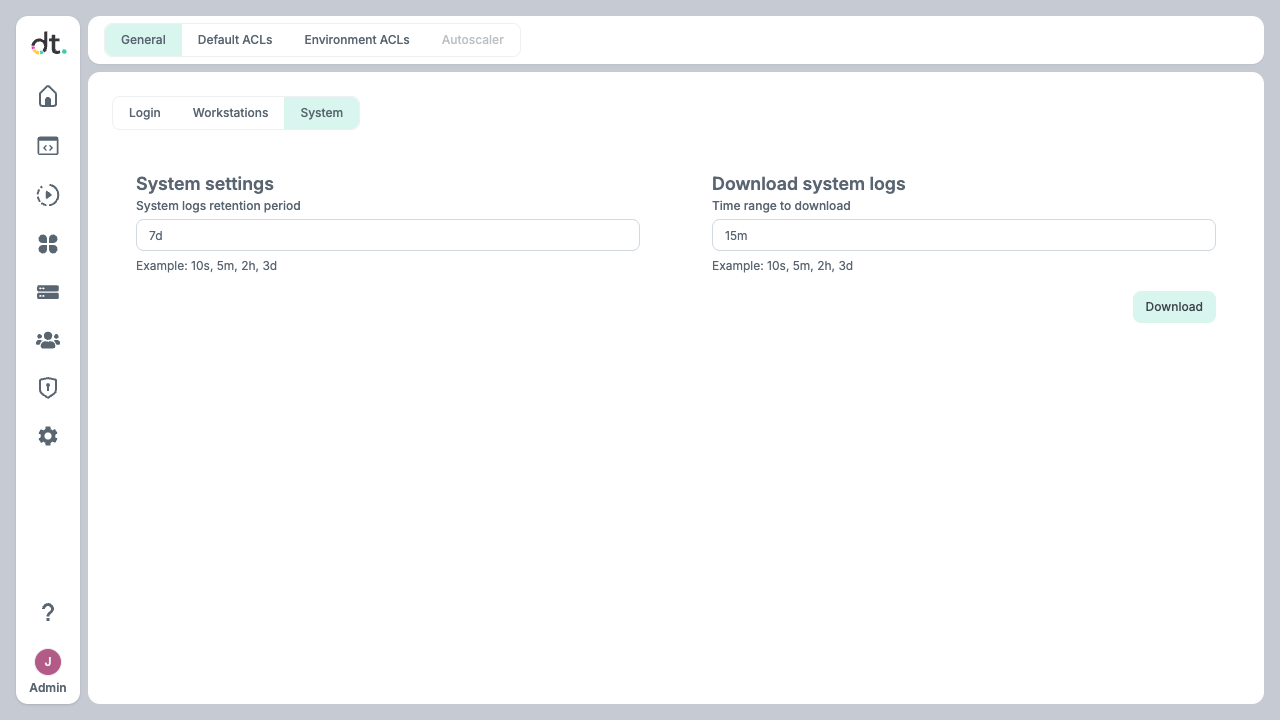Open the users group icon
Viewport: 1280px width, 720px height.
[x=48, y=341]
